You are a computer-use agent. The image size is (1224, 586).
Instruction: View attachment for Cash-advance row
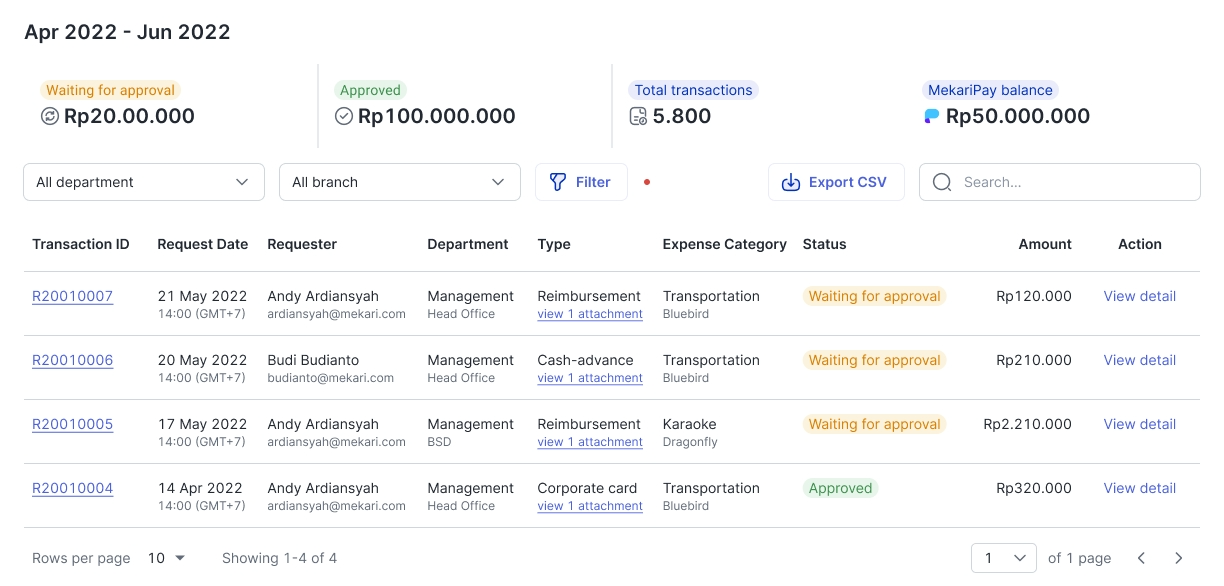coord(590,378)
